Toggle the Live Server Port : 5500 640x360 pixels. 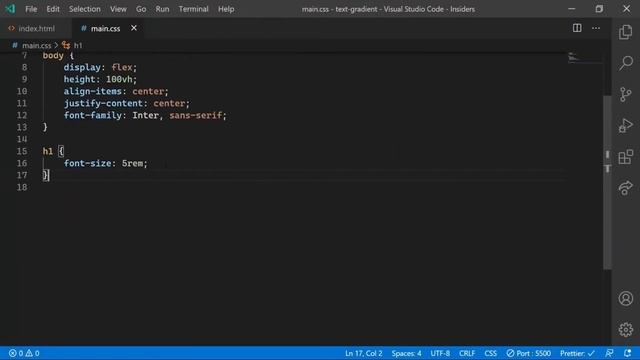click(x=529, y=353)
